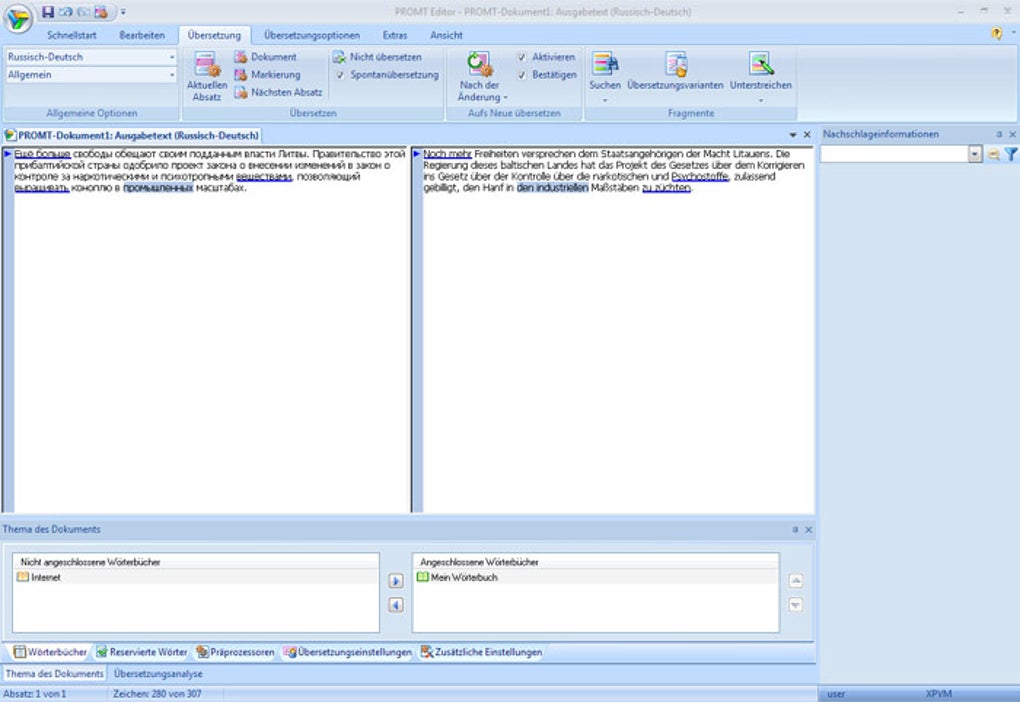Click the left arrow to detach dictionary

click(396, 605)
